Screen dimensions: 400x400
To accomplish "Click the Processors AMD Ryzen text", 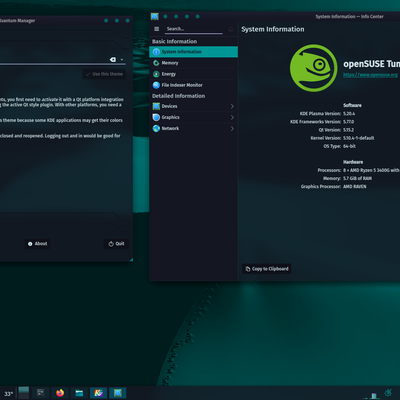I will [x=371, y=170].
